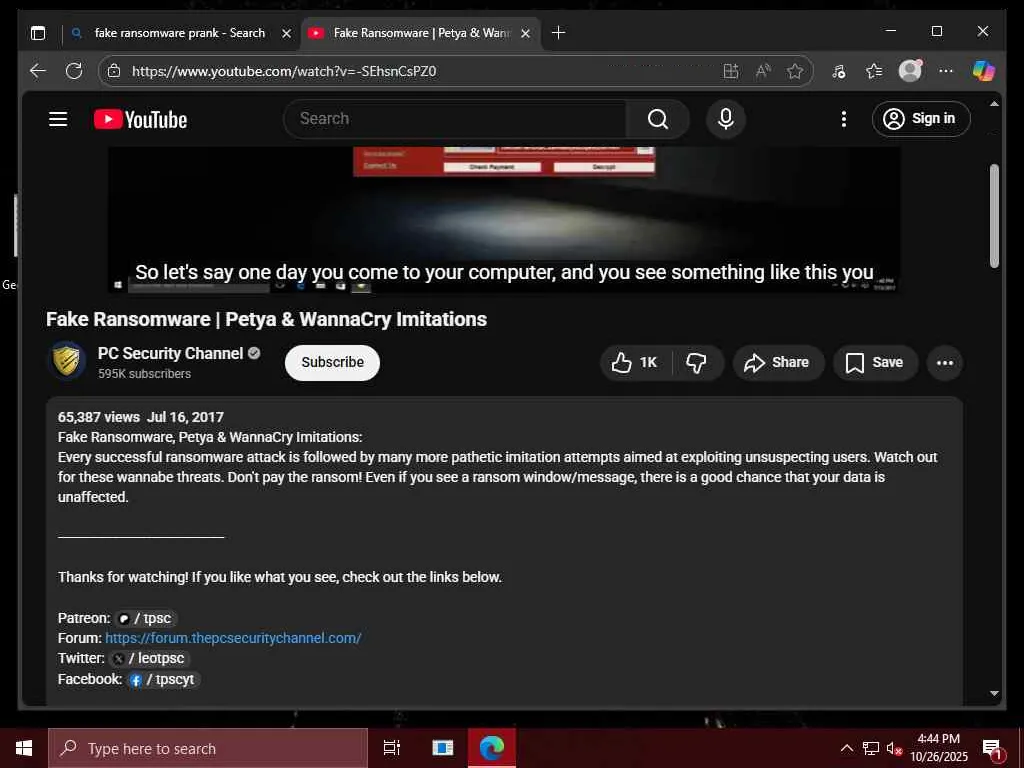Open the Facebook tpscyt link
Image resolution: width=1024 pixels, height=768 pixels.
coord(163,679)
